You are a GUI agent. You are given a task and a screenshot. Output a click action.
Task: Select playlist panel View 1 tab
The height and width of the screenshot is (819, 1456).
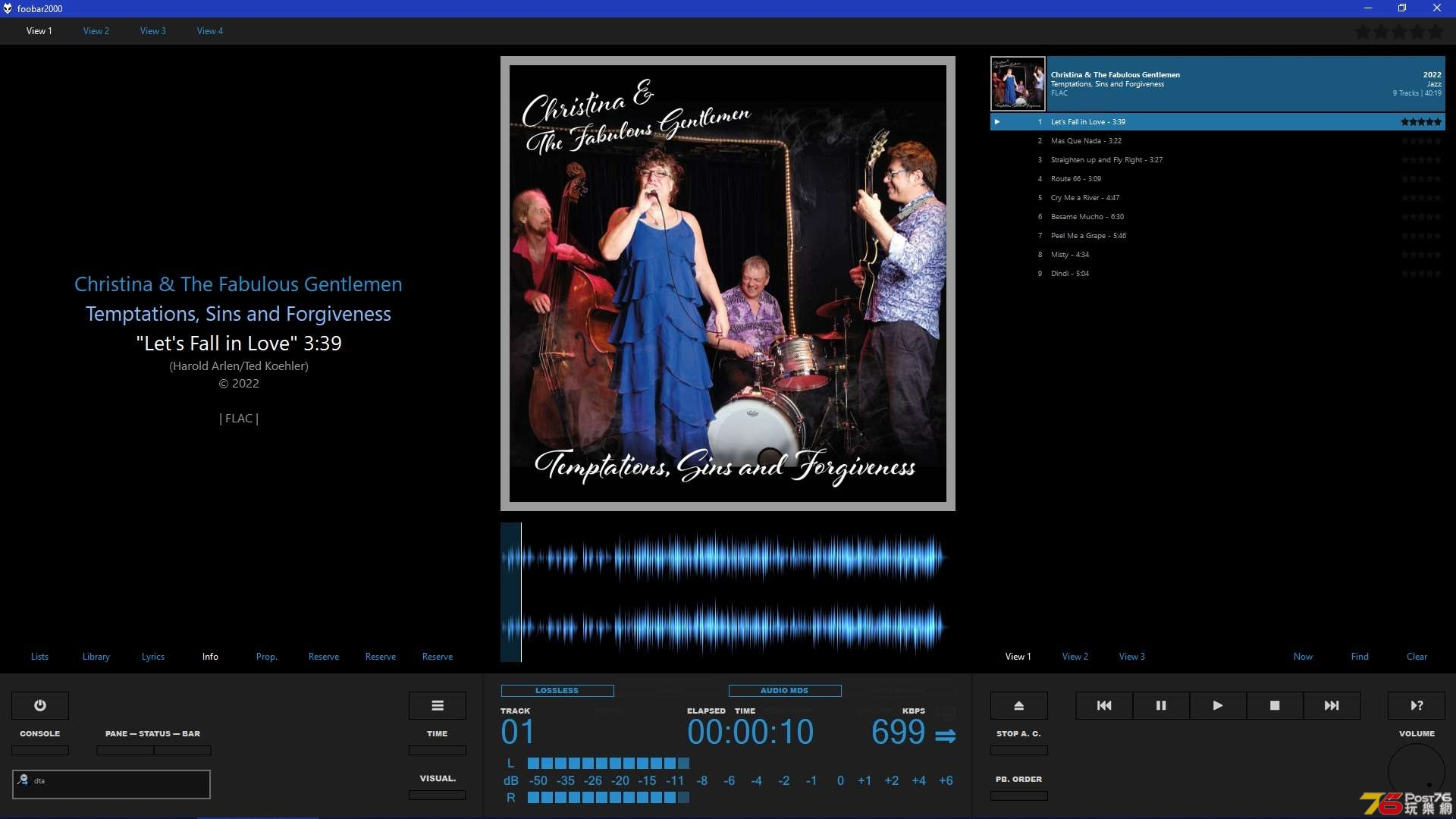pyautogui.click(x=1018, y=657)
